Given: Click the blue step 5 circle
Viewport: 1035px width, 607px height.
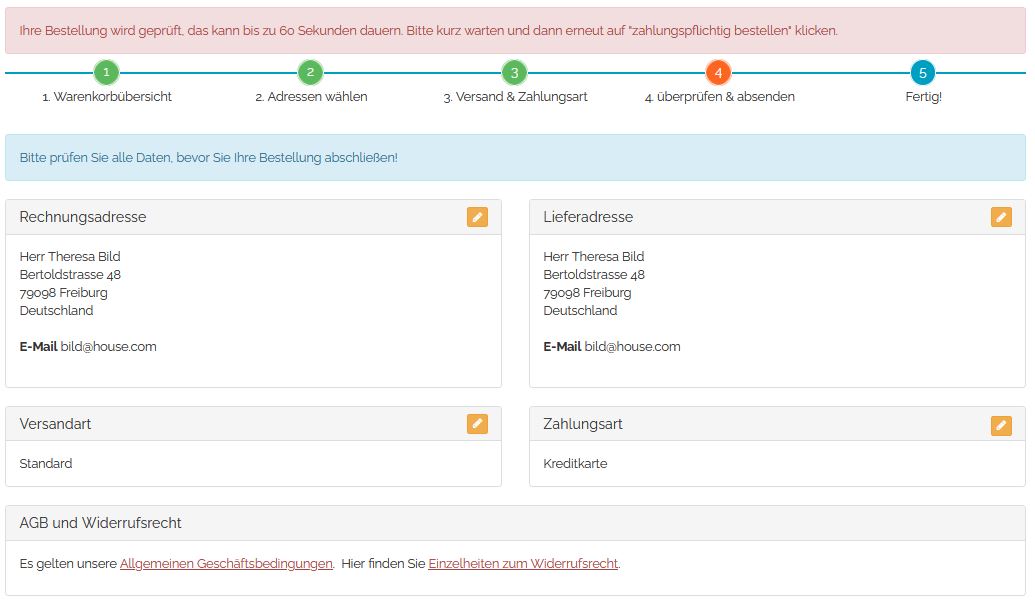Looking at the screenshot, I should (x=923, y=72).
